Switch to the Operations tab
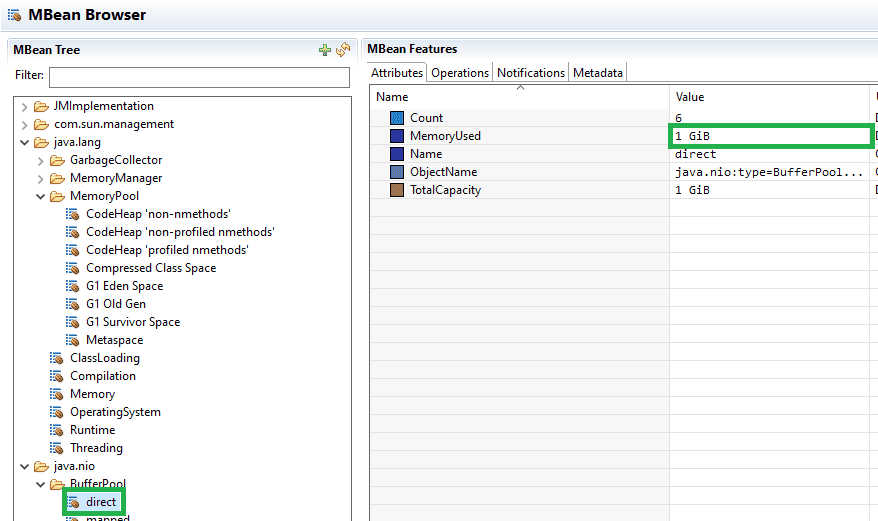 460,73
